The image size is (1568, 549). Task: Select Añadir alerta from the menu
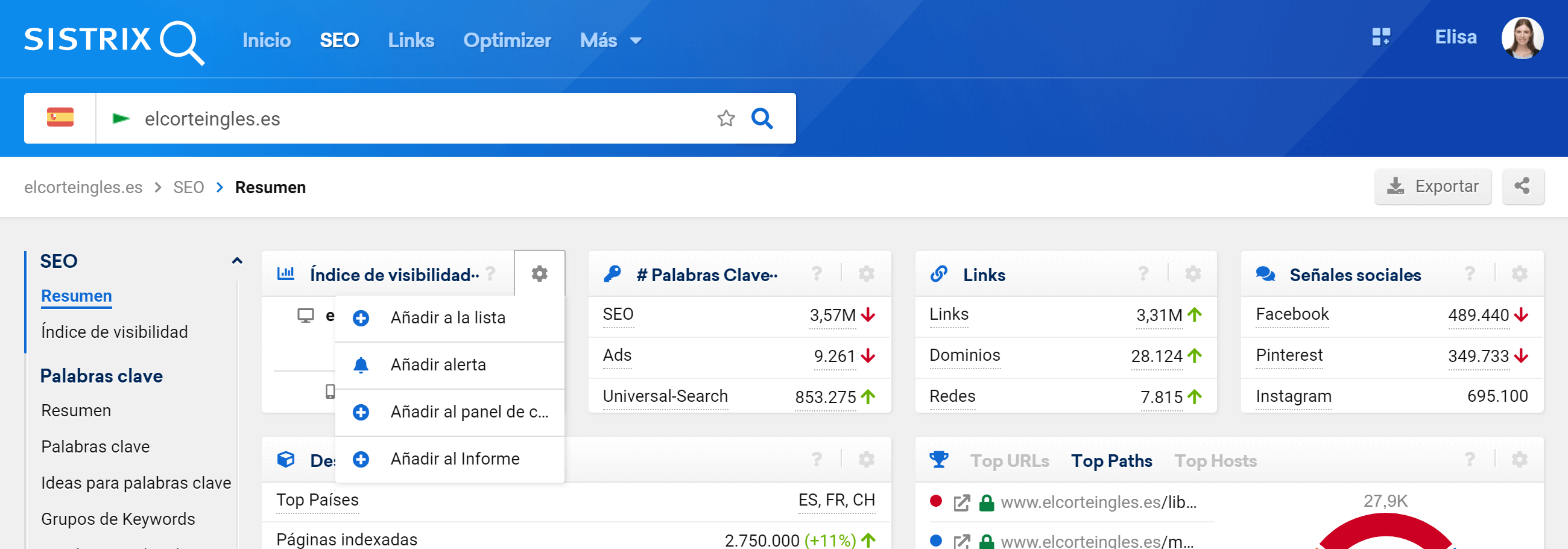(x=438, y=364)
